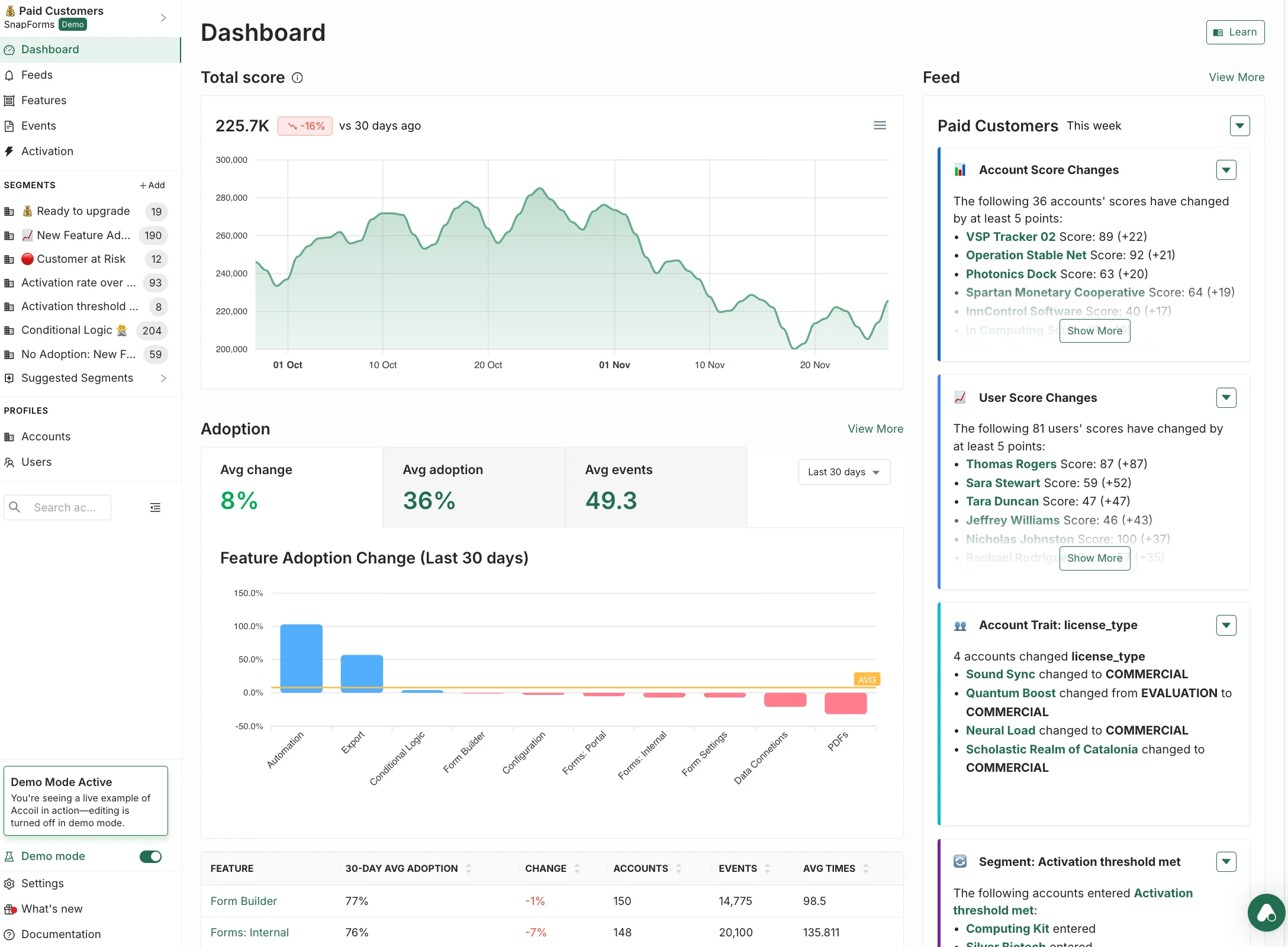Open the Documentation menu item
This screenshot has width=1288, height=947.
click(61, 934)
